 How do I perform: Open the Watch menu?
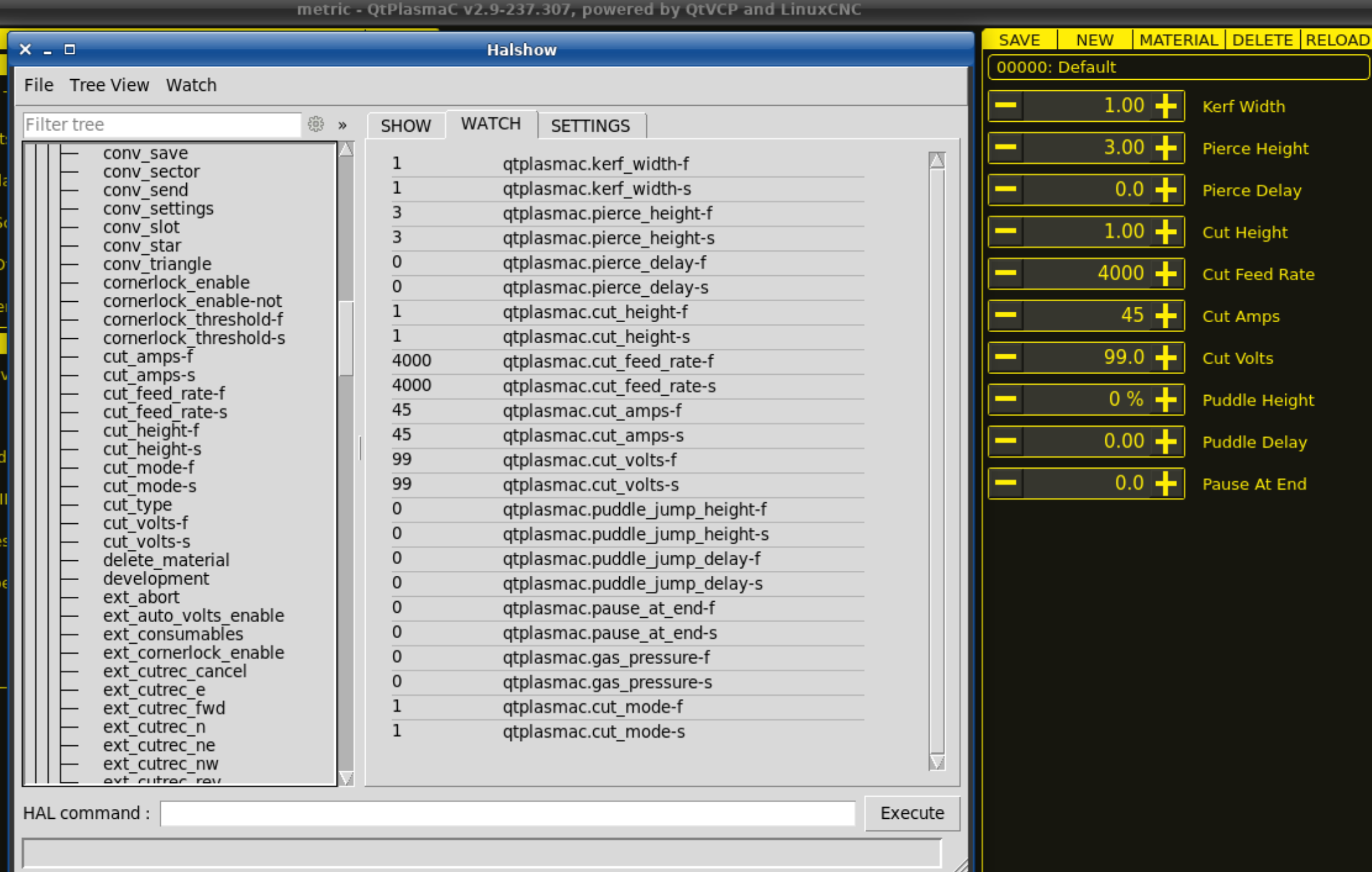[191, 85]
